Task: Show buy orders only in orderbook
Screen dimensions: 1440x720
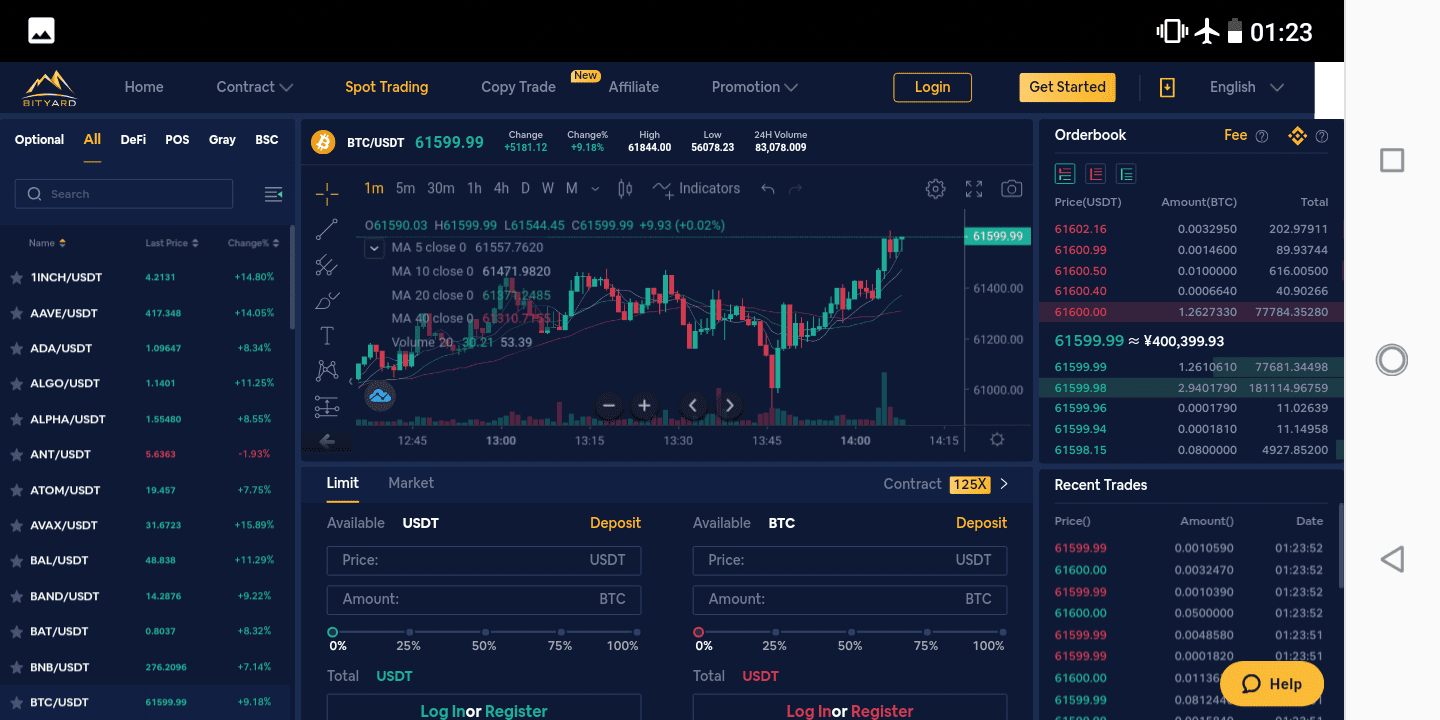Action: 1127,174
